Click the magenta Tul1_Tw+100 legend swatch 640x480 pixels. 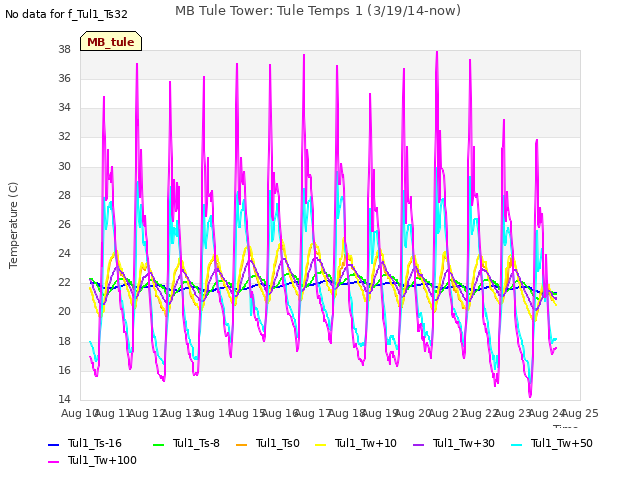(x=53, y=462)
